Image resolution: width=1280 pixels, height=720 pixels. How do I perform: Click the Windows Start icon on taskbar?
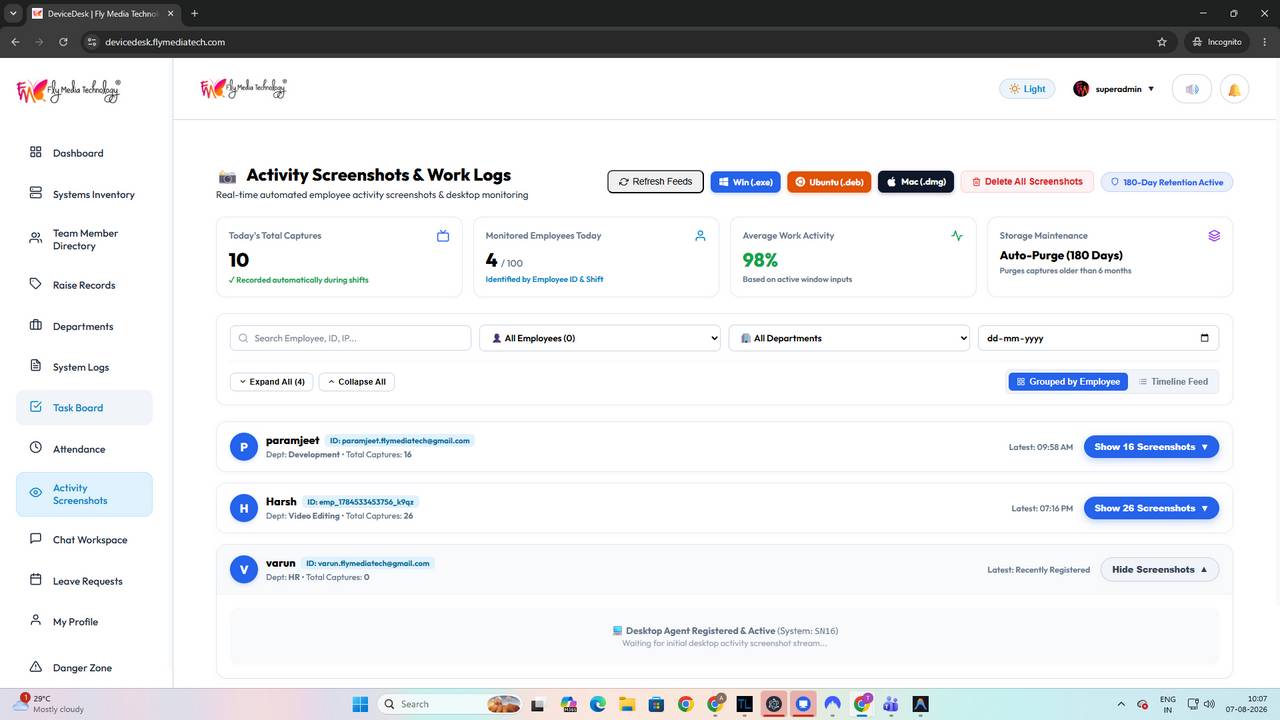(x=360, y=704)
